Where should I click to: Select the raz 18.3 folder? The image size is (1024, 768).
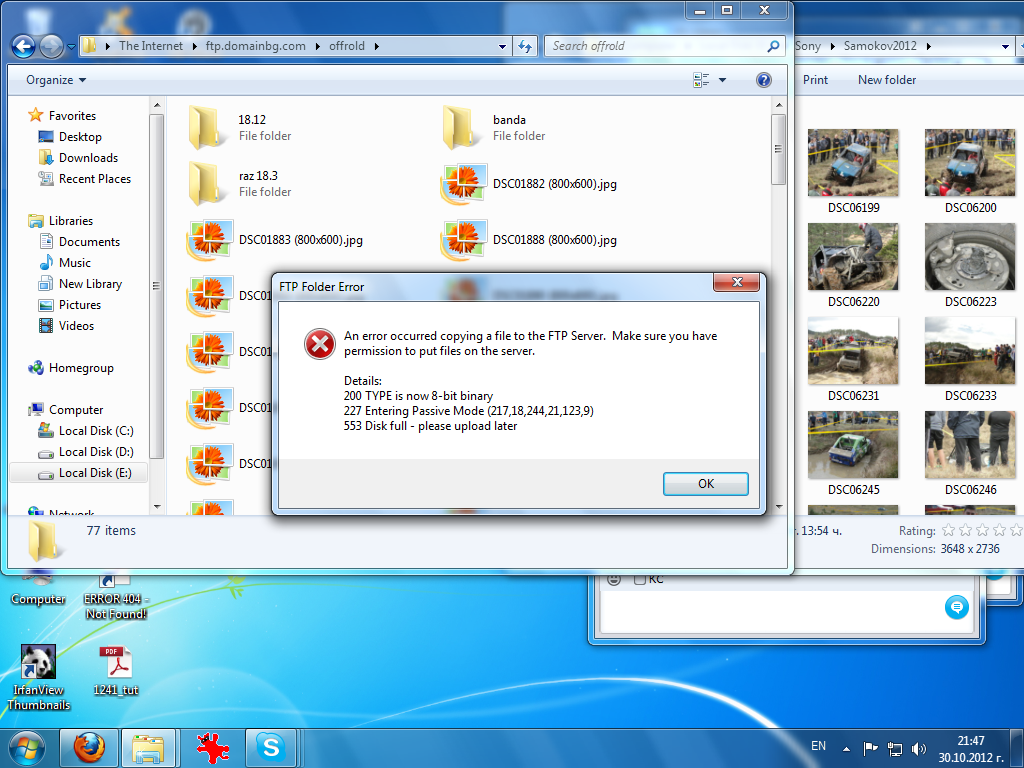tap(239, 184)
